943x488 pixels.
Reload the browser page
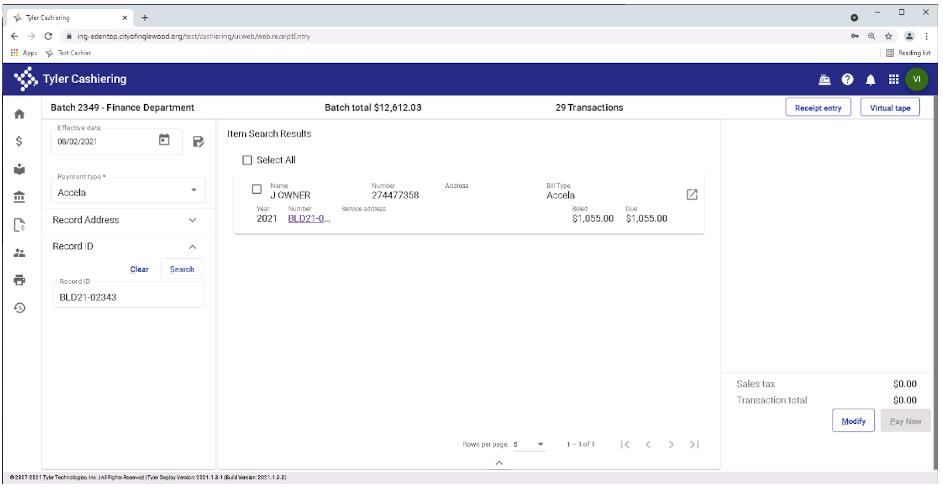coord(49,36)
